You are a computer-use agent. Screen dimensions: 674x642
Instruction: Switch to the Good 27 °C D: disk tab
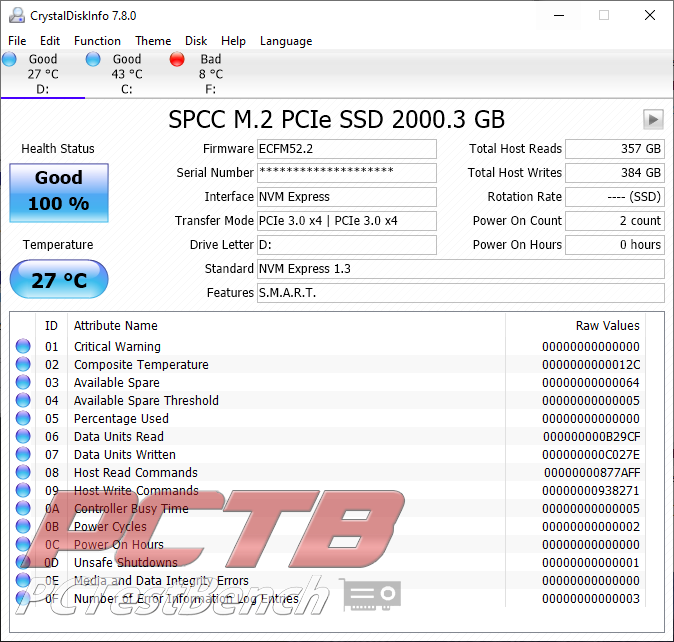click(x=43, y=74)
